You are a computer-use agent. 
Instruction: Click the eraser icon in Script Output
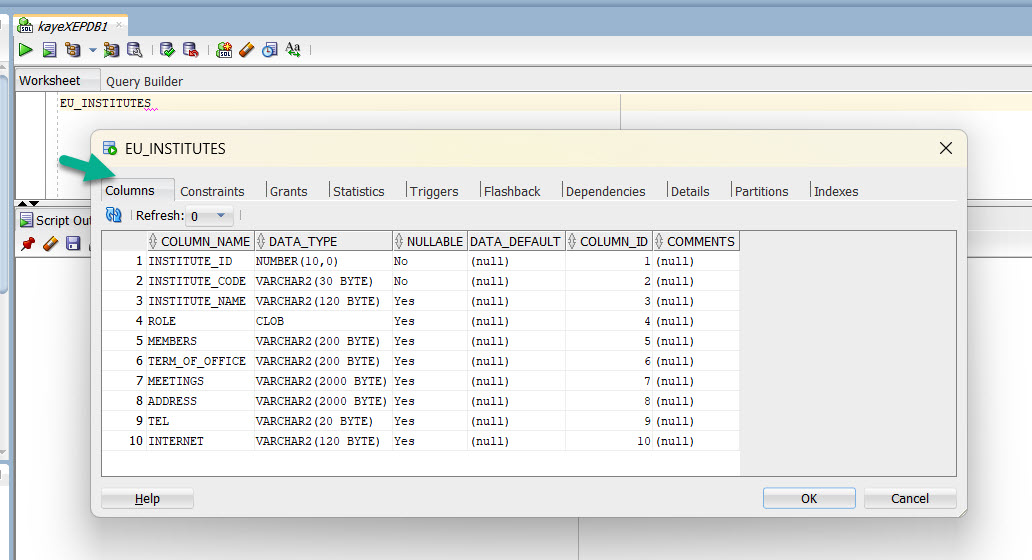point(50,243)
